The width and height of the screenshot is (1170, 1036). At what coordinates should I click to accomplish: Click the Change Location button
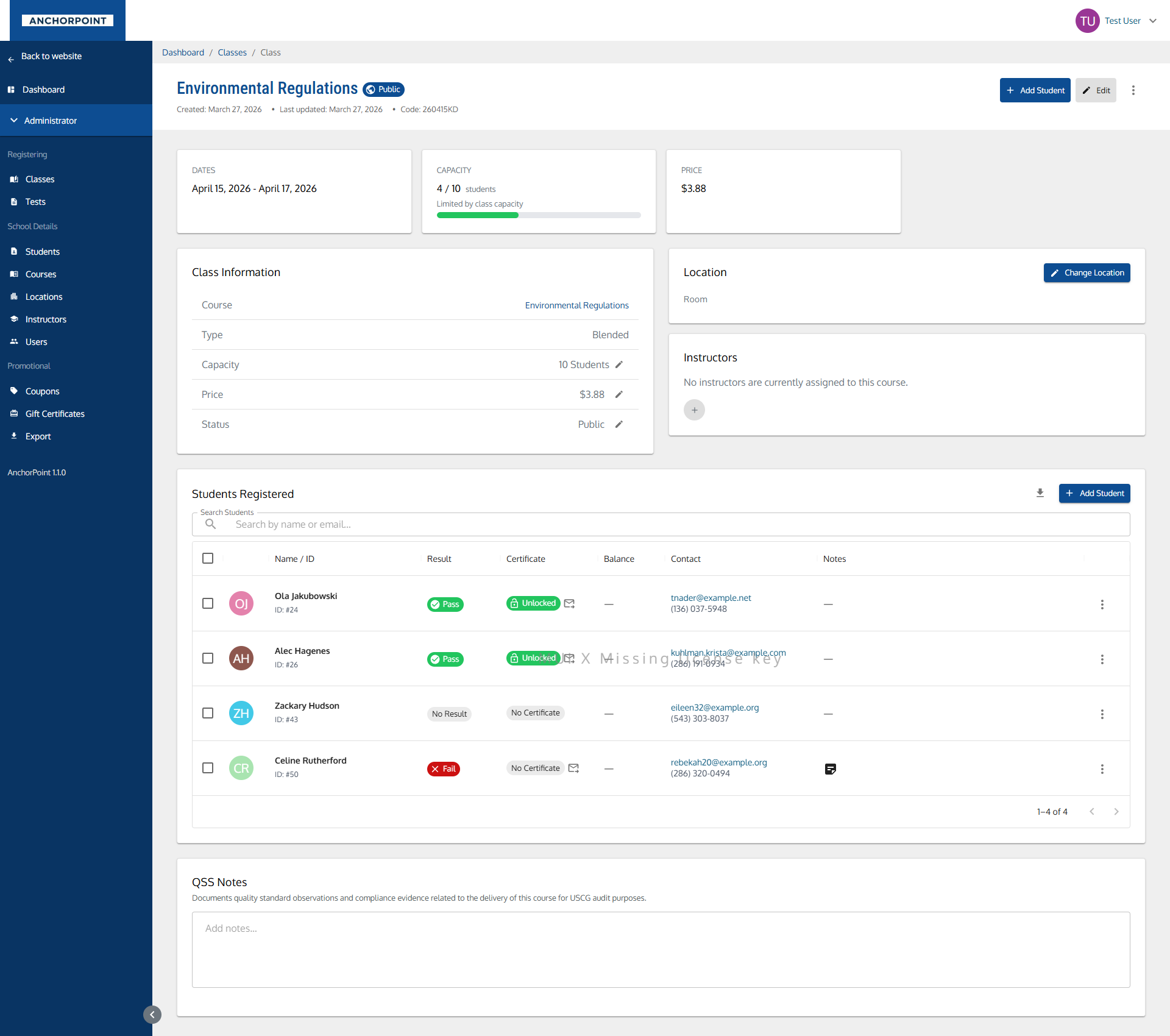click(x=1087, y=272)
